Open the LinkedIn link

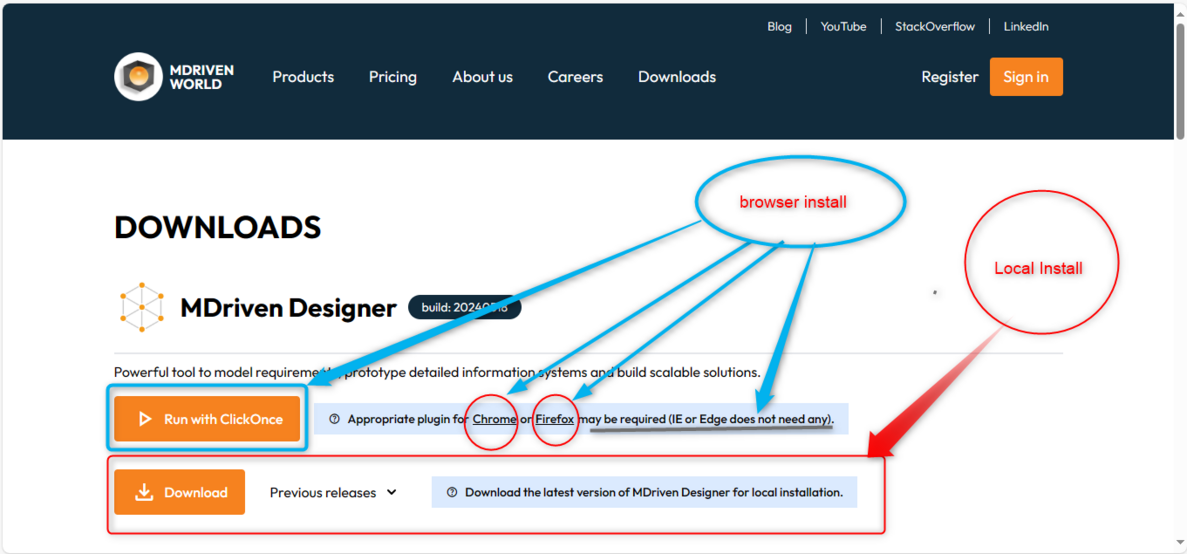pos(1026,26)
